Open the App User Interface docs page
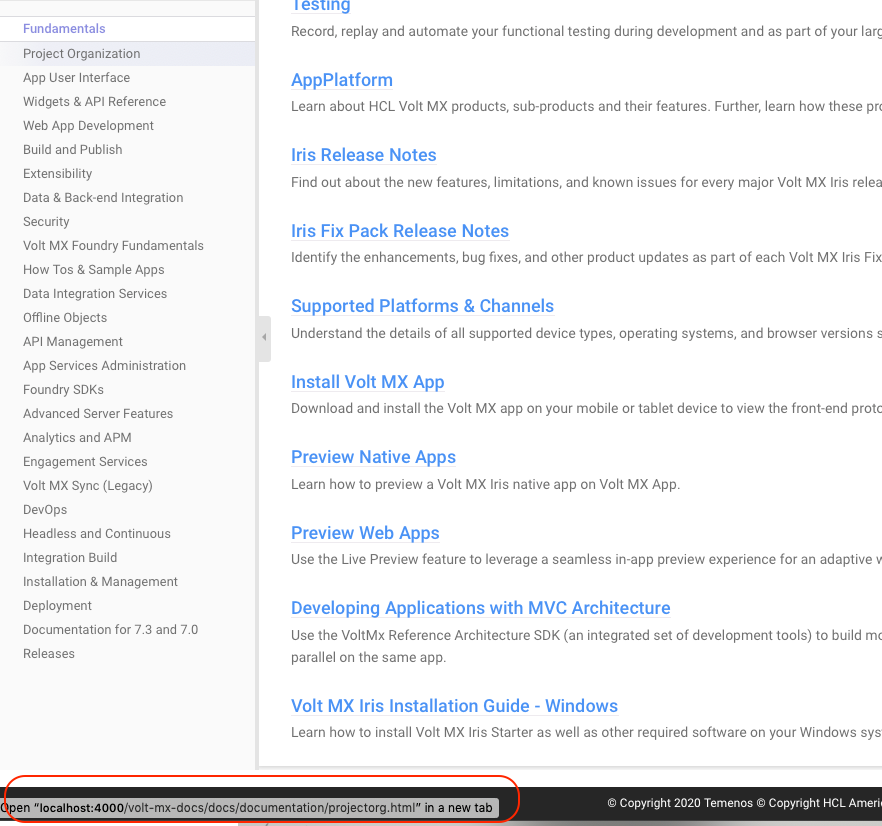The image size is (882, 826). 76,77
